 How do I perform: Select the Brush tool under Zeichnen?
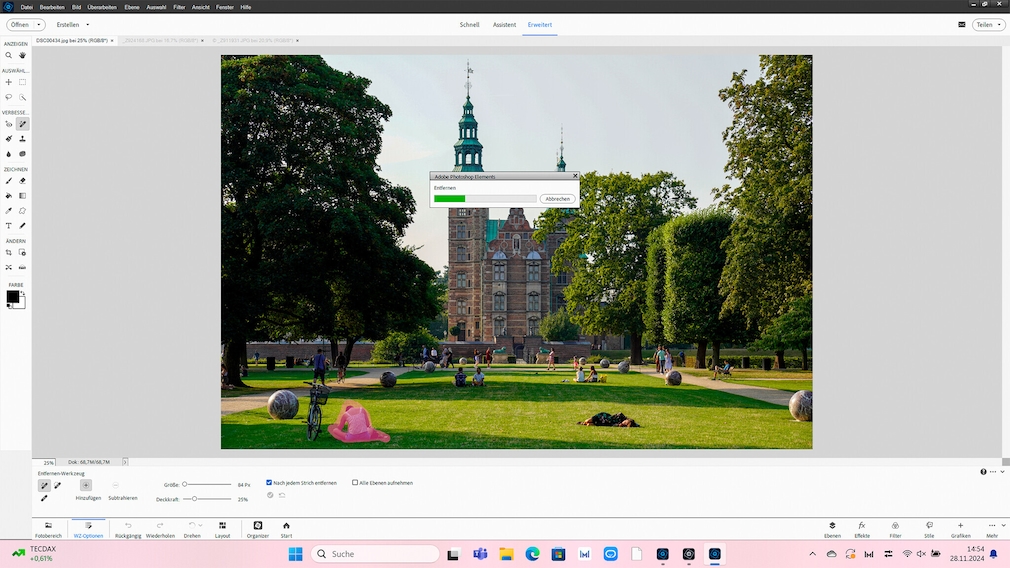click(8, 181)
